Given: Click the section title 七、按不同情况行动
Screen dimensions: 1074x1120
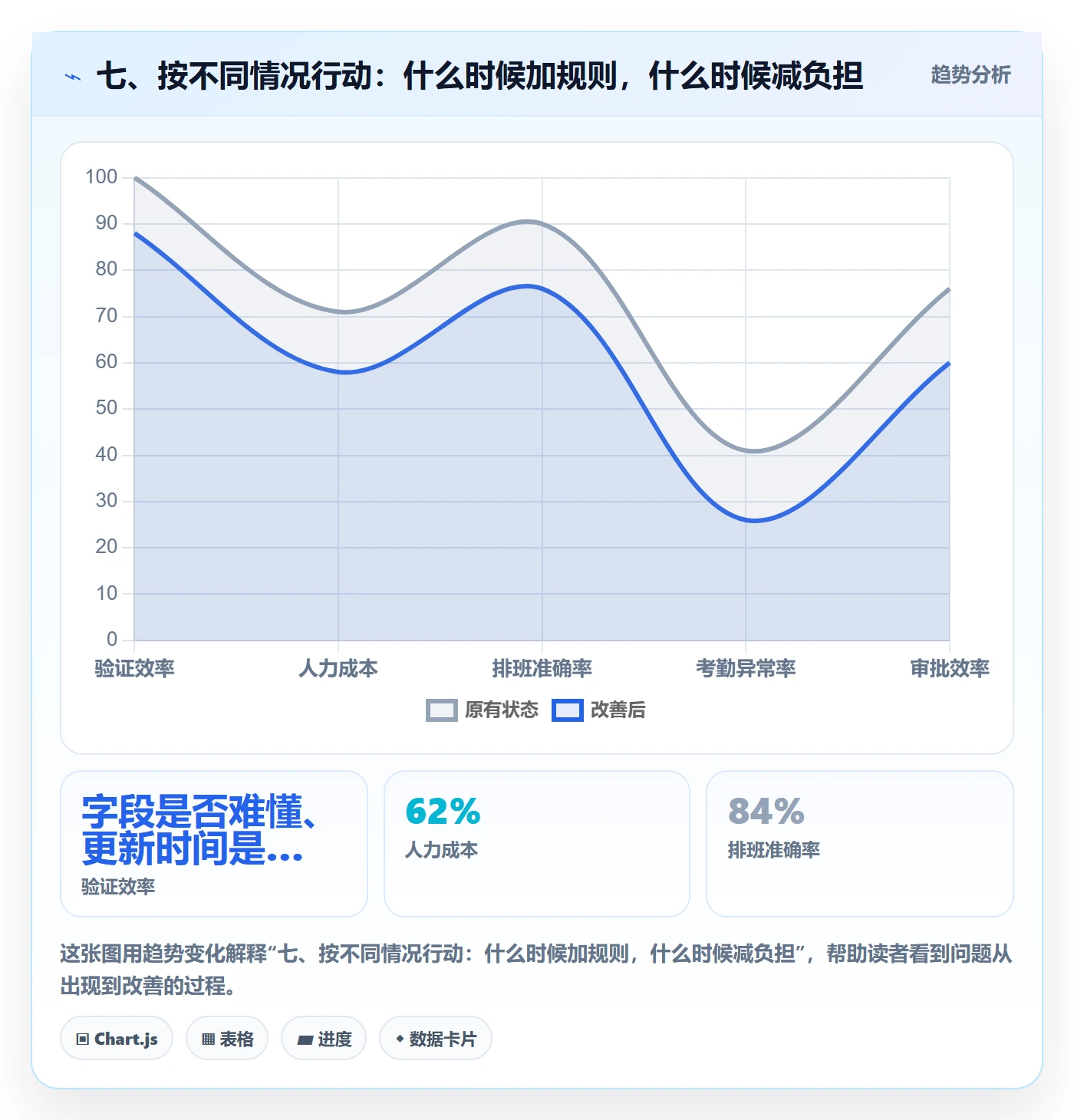Looking at the screenshot, I should 479,76.
